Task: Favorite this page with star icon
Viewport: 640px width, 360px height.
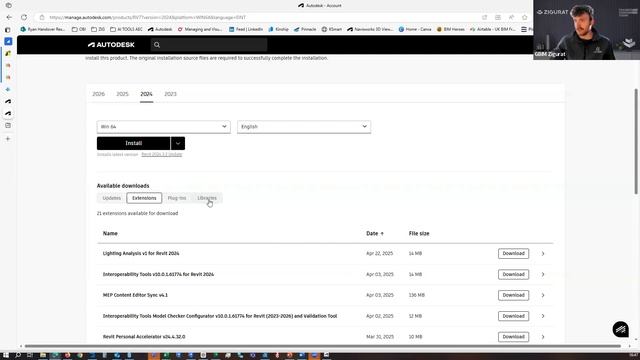Action: 524,18
